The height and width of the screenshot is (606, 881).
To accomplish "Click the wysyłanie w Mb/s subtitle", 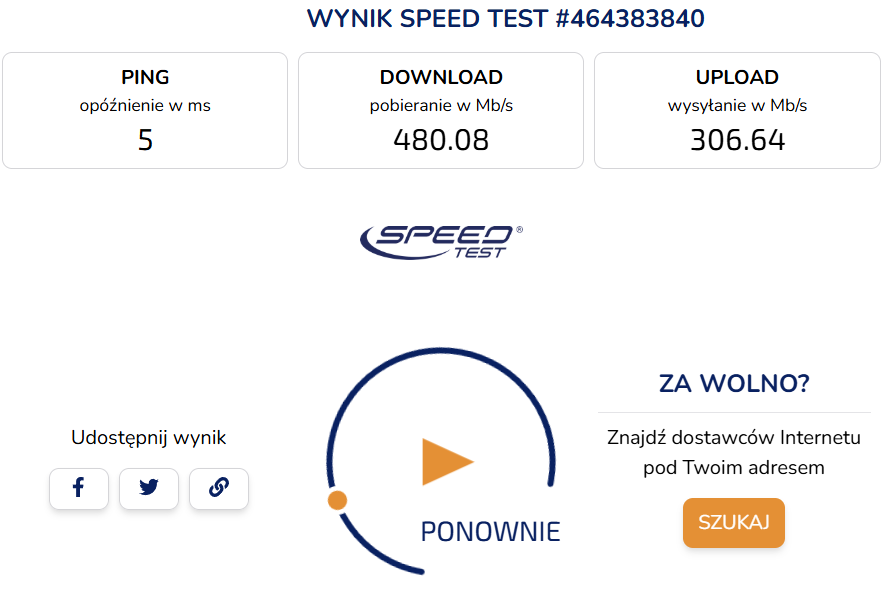I will coord(737,105).
